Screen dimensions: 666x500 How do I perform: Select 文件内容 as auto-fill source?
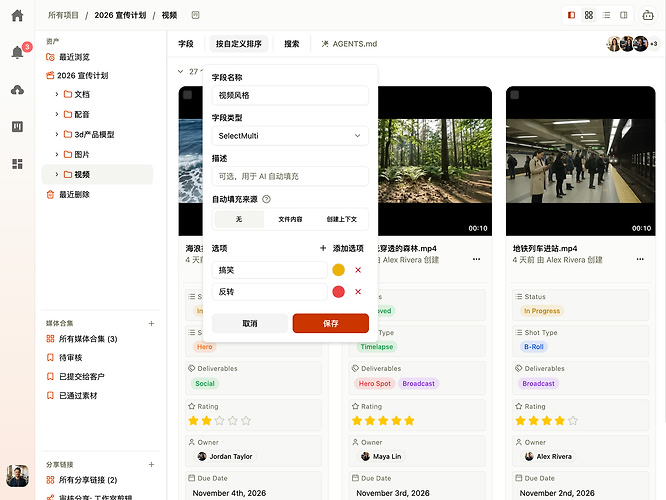coord(291,219)
